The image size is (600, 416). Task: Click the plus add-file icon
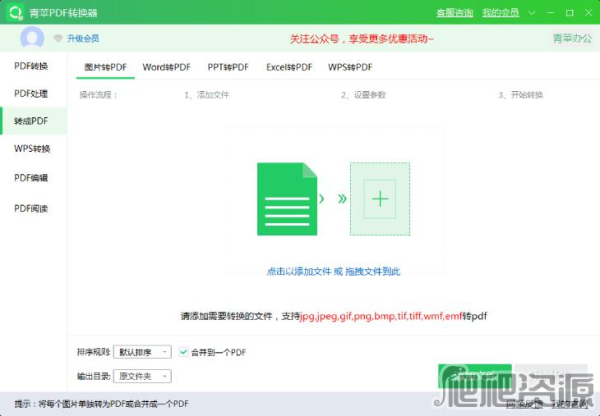coord(380,199)
